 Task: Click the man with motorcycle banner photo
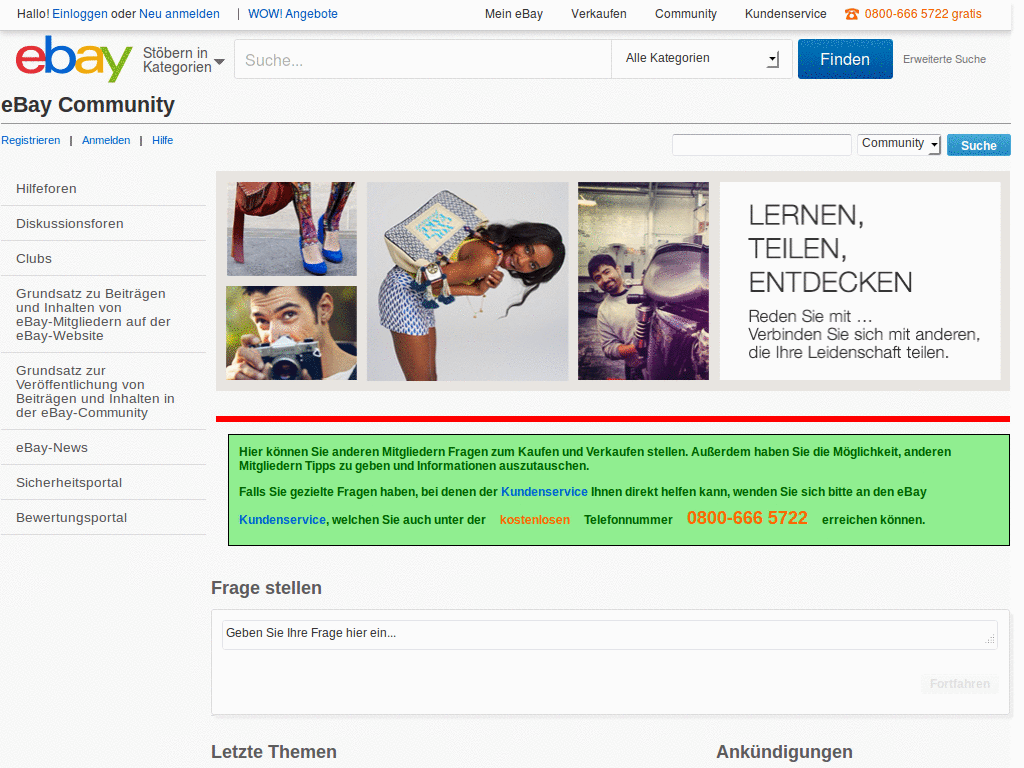click(x=643, y=281)
